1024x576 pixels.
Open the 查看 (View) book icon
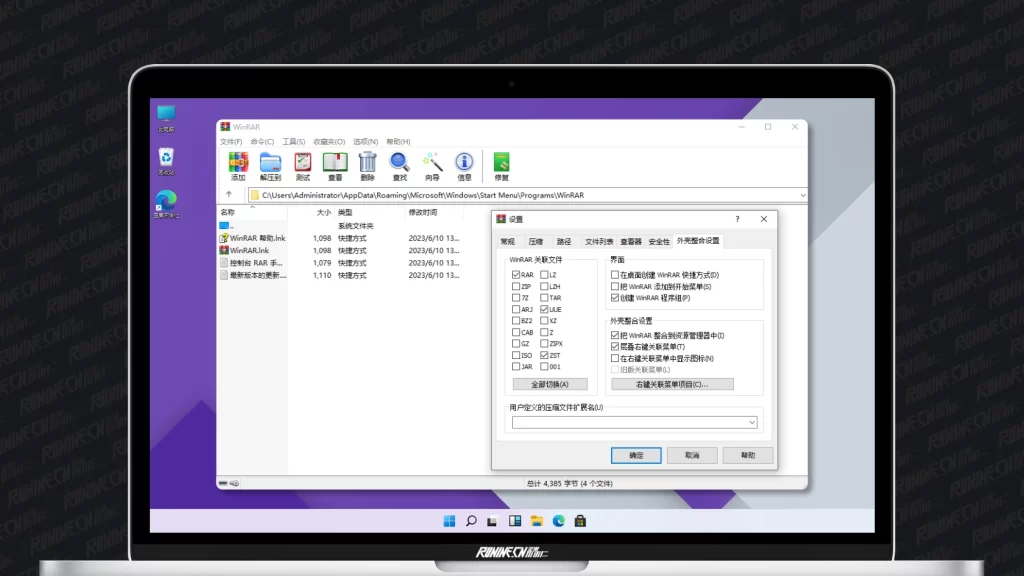pyautogui.click(x=335, y=165)
